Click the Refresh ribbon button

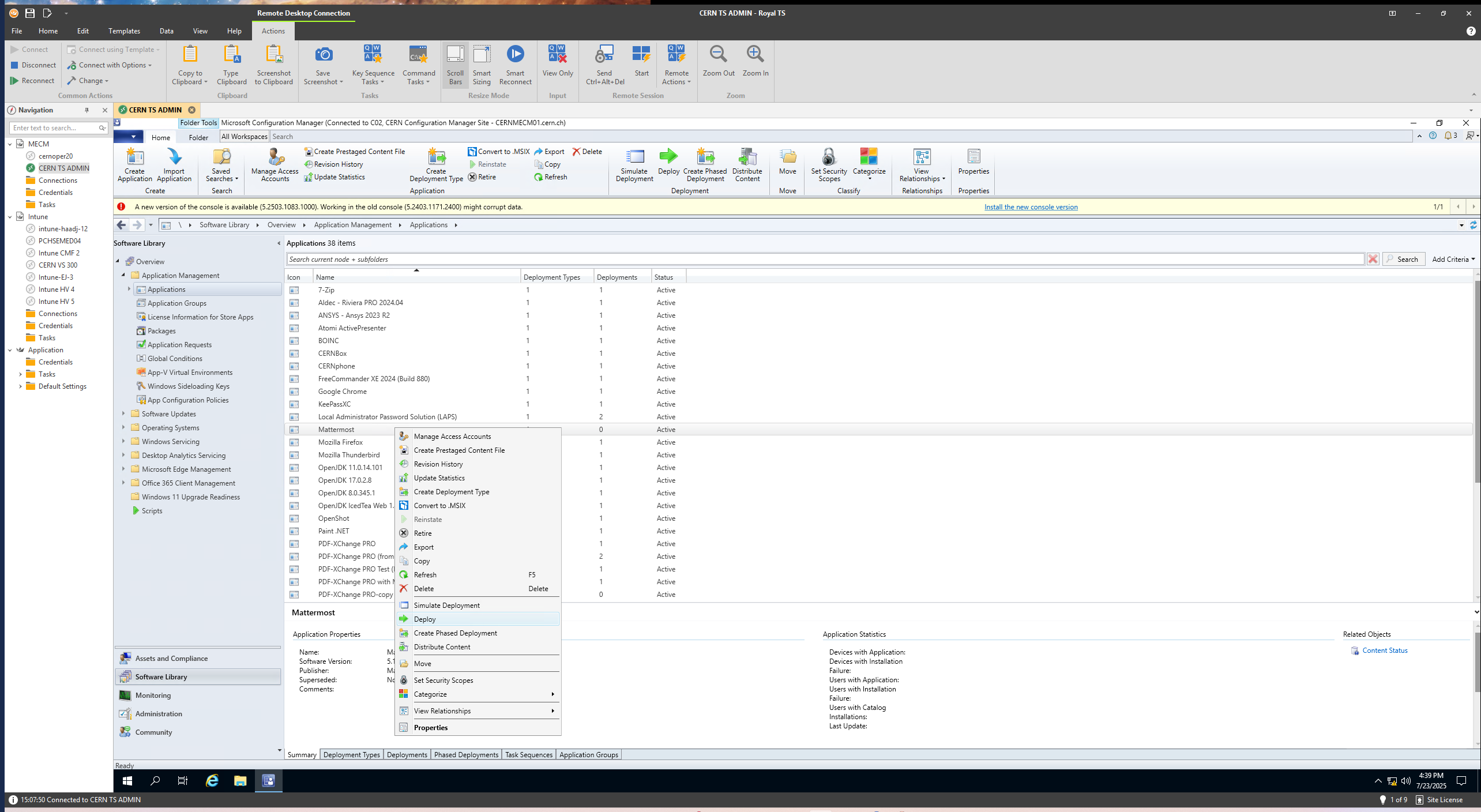click(551, 177)
